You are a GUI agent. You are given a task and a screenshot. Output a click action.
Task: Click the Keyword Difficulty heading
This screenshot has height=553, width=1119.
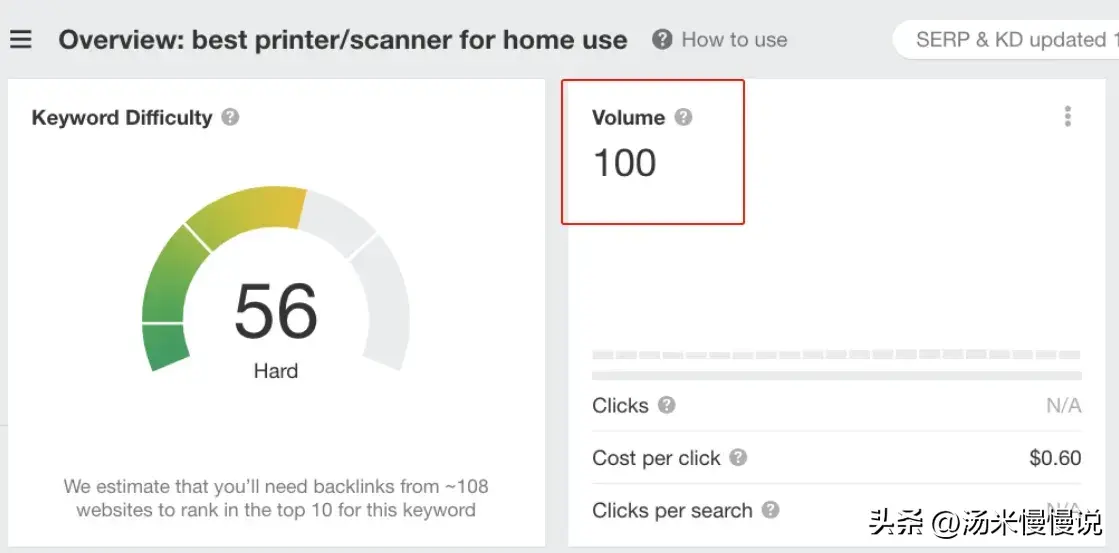(x=122, y=117)
